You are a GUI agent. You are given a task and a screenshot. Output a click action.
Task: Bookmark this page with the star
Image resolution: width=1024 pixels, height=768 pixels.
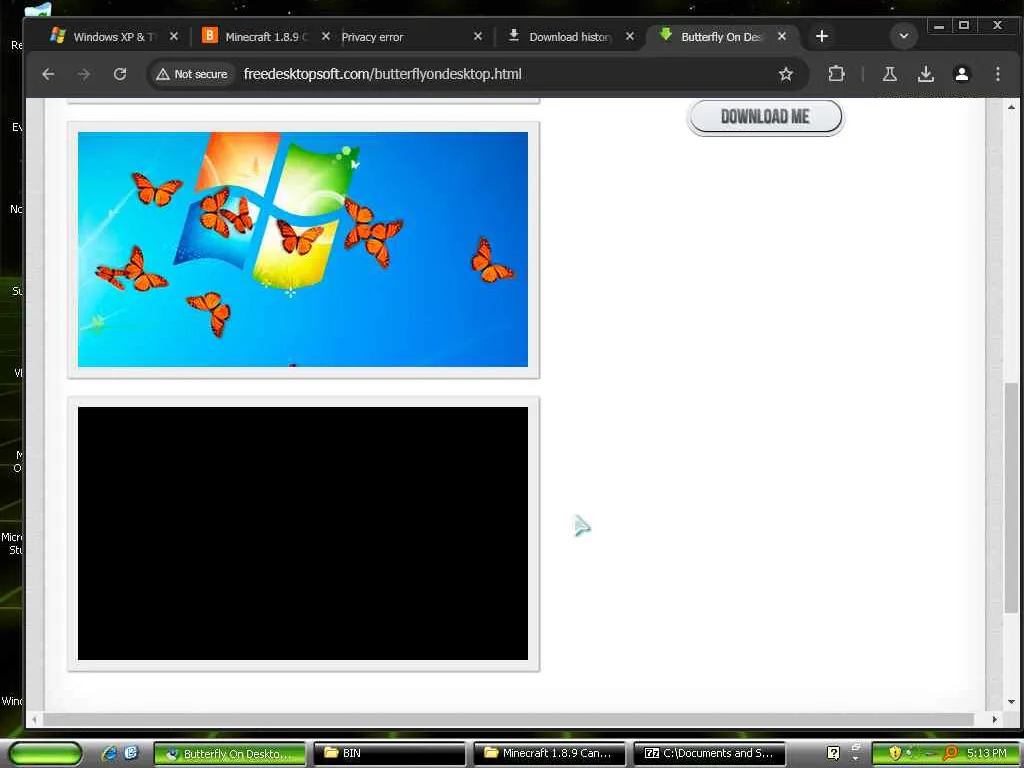click(x=786, y=74)
